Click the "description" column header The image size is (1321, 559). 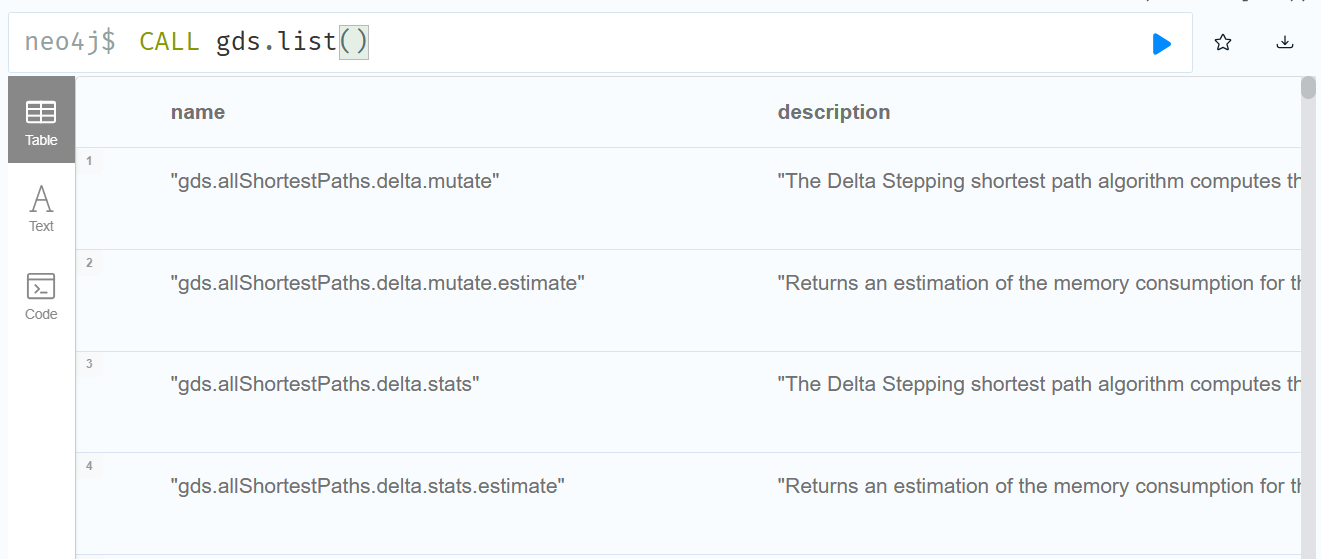pyautogui.click(x=834, y=112)
